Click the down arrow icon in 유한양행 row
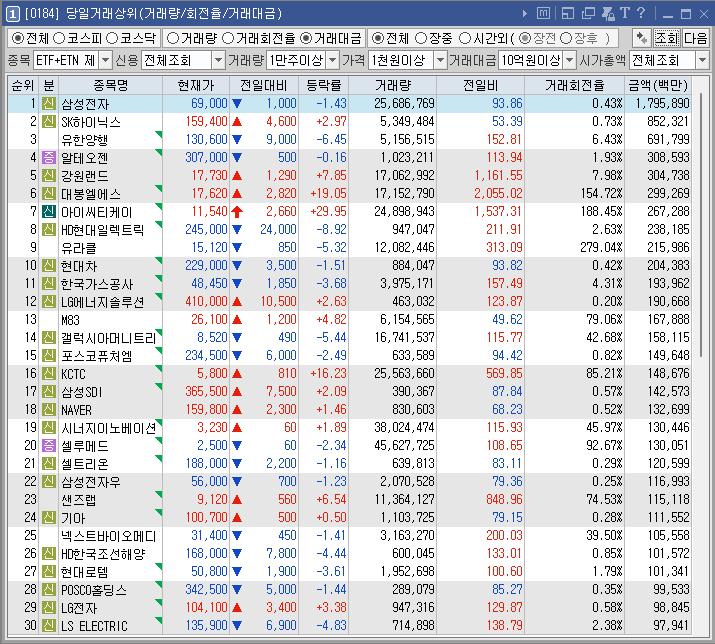This screenshot has height=644, width=715. 237,140
